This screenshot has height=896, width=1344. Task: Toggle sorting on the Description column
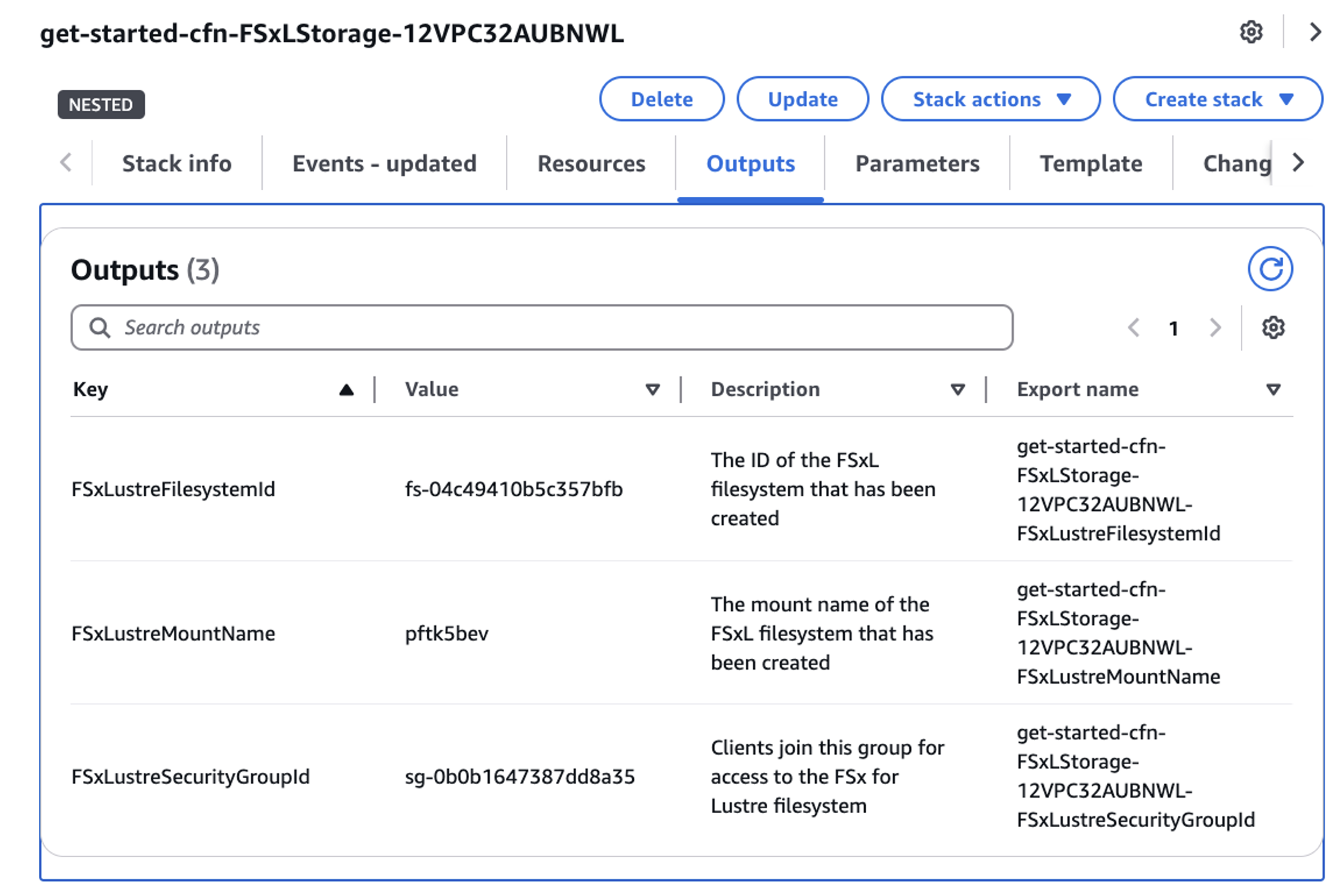coord(957,389)
